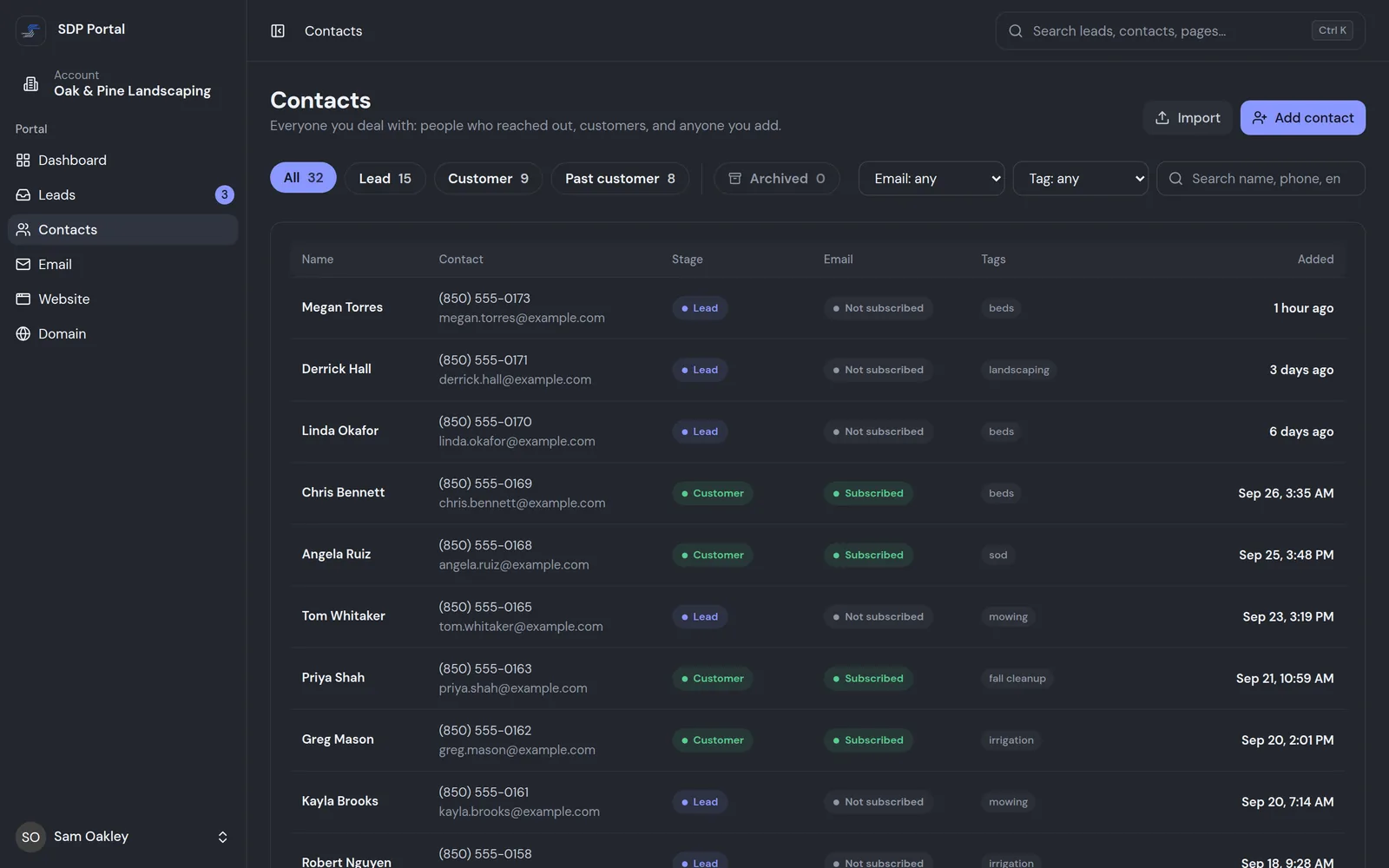Click the upload icon on Import
1389x868 pixels.
click(1162, 118)
